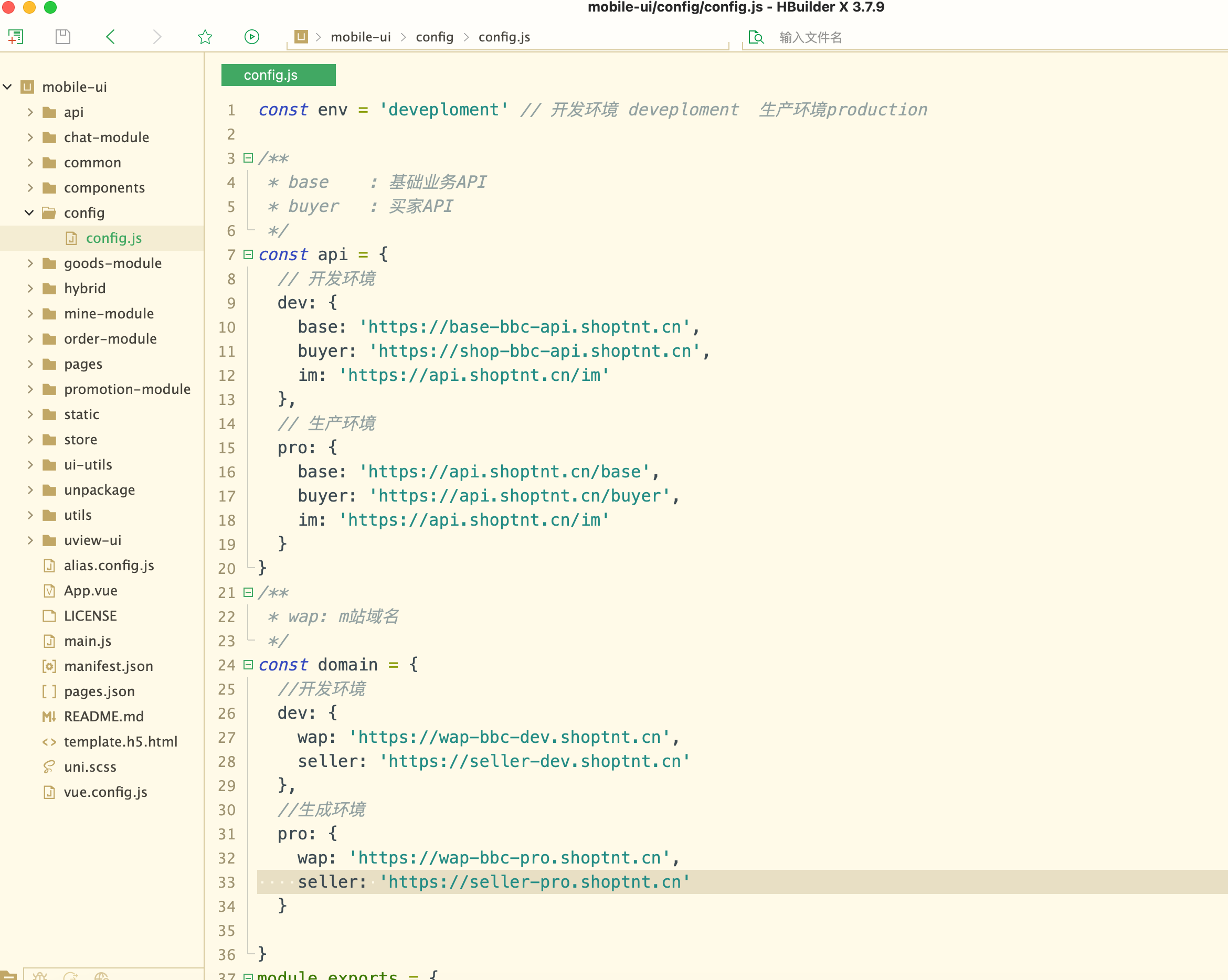Expand the common folder
Viewport: 1228px width, 980px height.
30,163
